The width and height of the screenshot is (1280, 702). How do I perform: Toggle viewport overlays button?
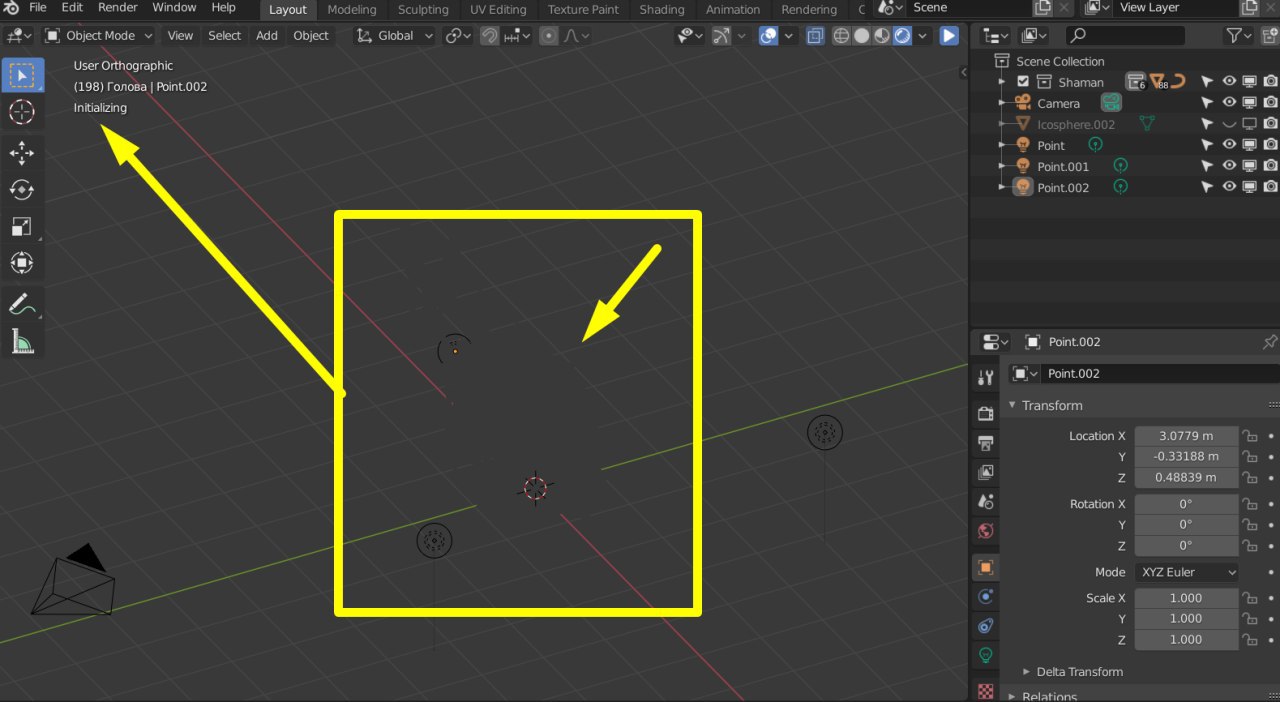tap(768, 36)
